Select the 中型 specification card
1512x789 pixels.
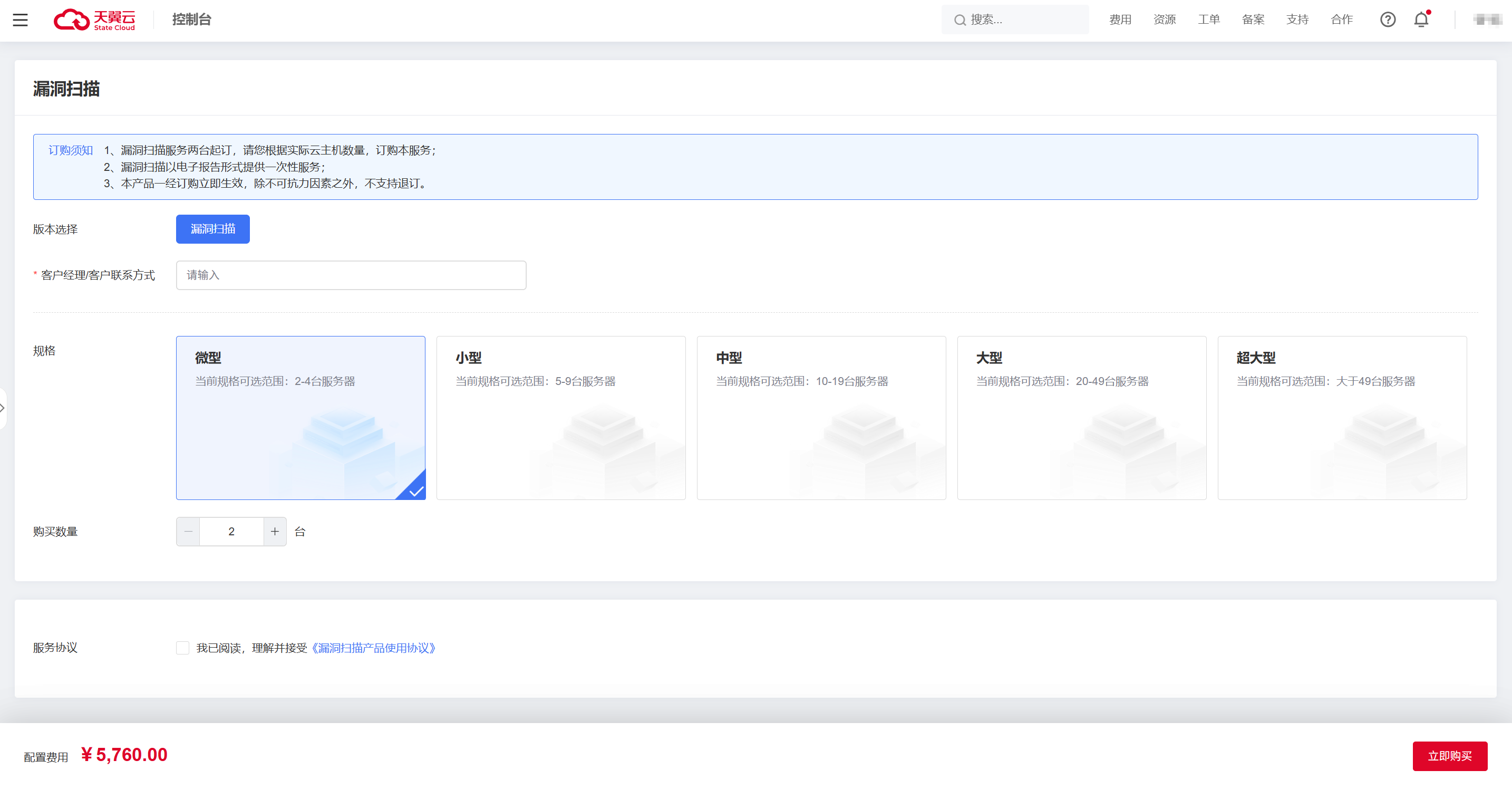[x=820, y=417]
